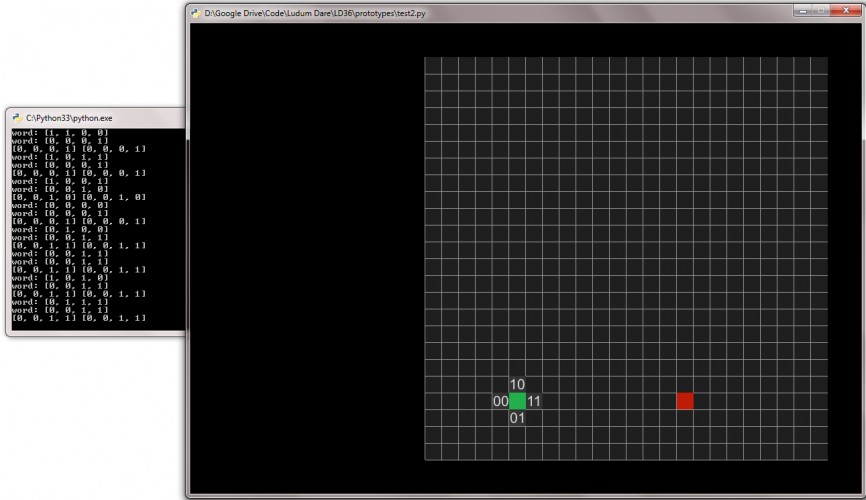Click console line '[0, 0, 1, 0] [0, 0, 1, 0]'
The height and width of the screenshot is (500, 866).
click(x=79, y=197)
